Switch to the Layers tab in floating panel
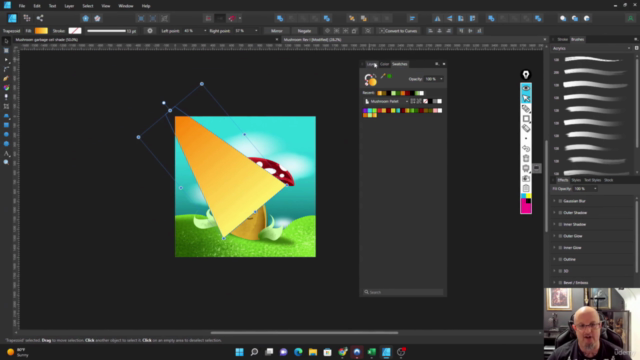Screen dimensions: 640x360 click(371, 64)
